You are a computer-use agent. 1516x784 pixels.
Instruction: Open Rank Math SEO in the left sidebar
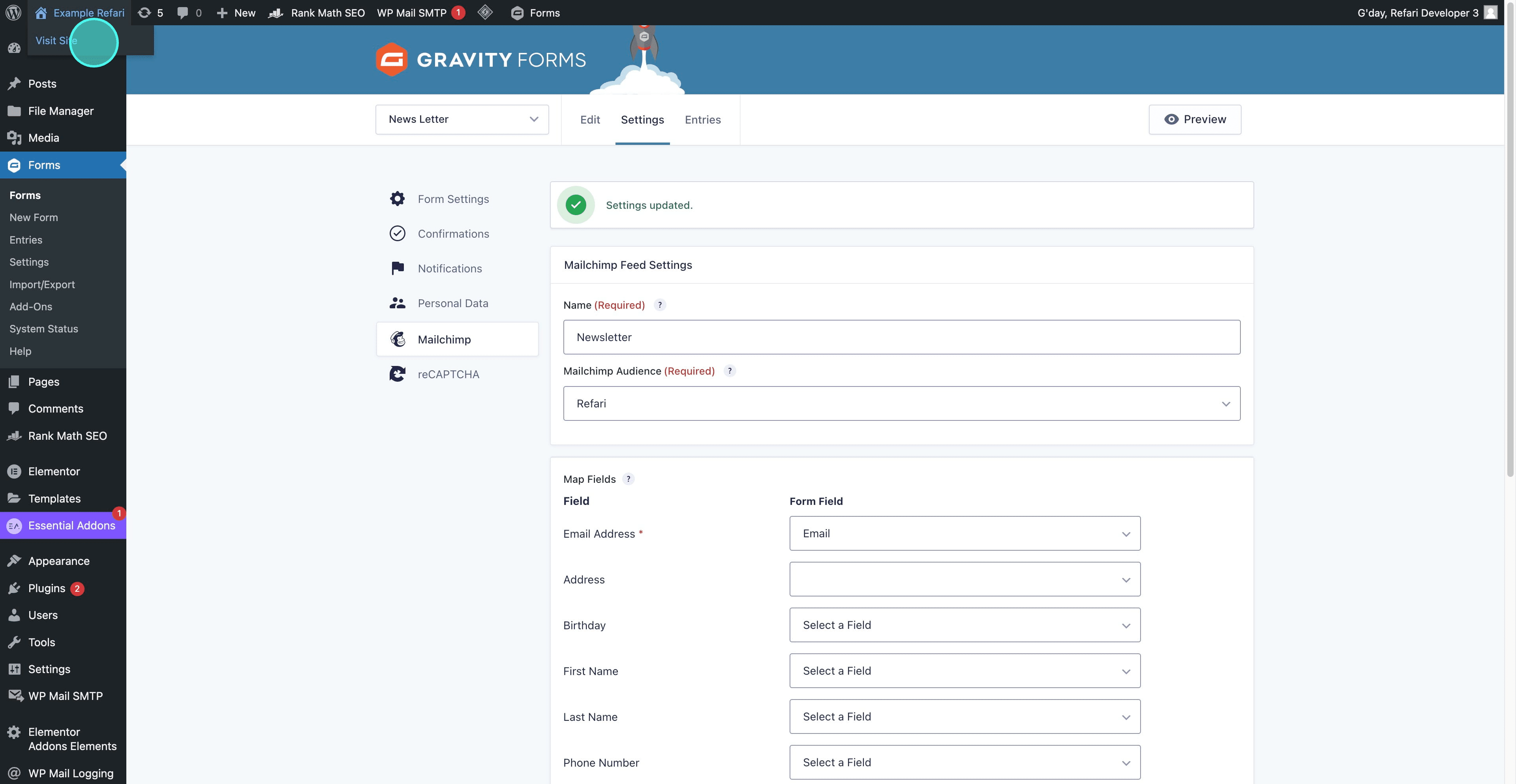[63, 435]
